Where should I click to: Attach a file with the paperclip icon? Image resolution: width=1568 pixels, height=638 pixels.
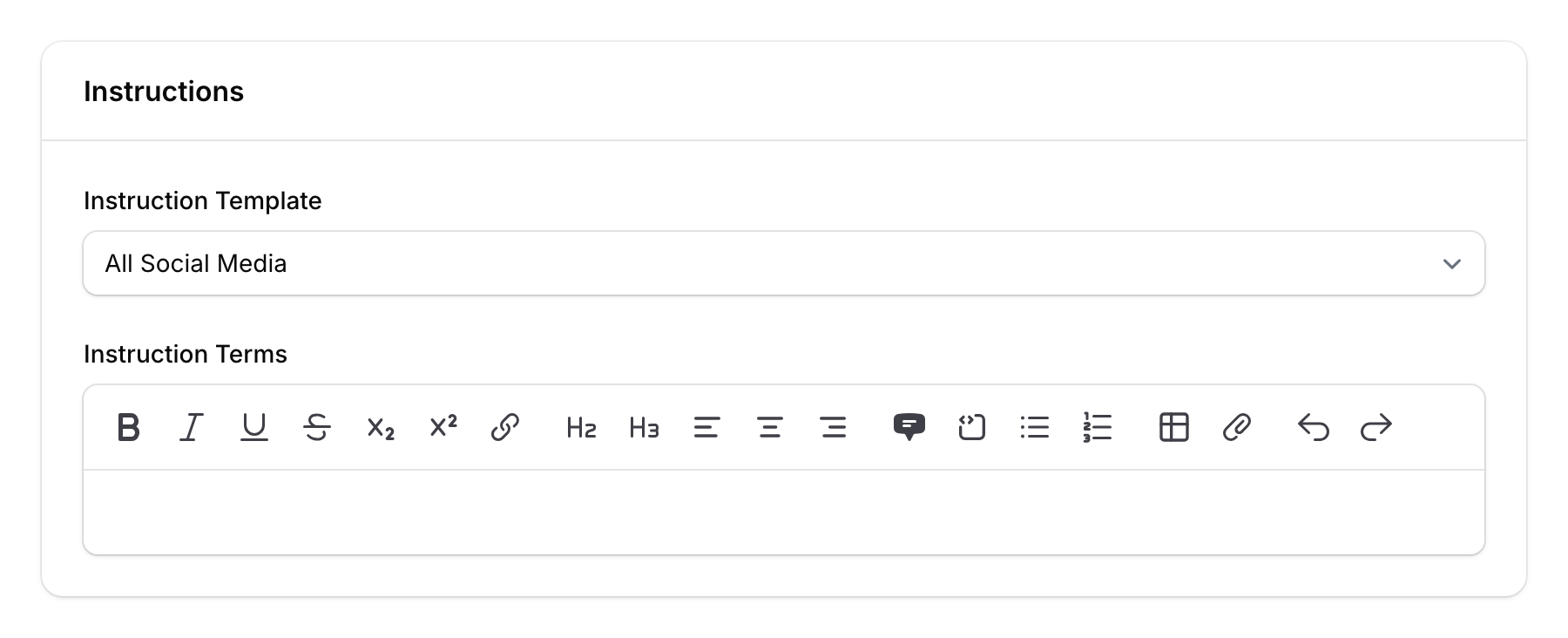(x=1237, y=427)
